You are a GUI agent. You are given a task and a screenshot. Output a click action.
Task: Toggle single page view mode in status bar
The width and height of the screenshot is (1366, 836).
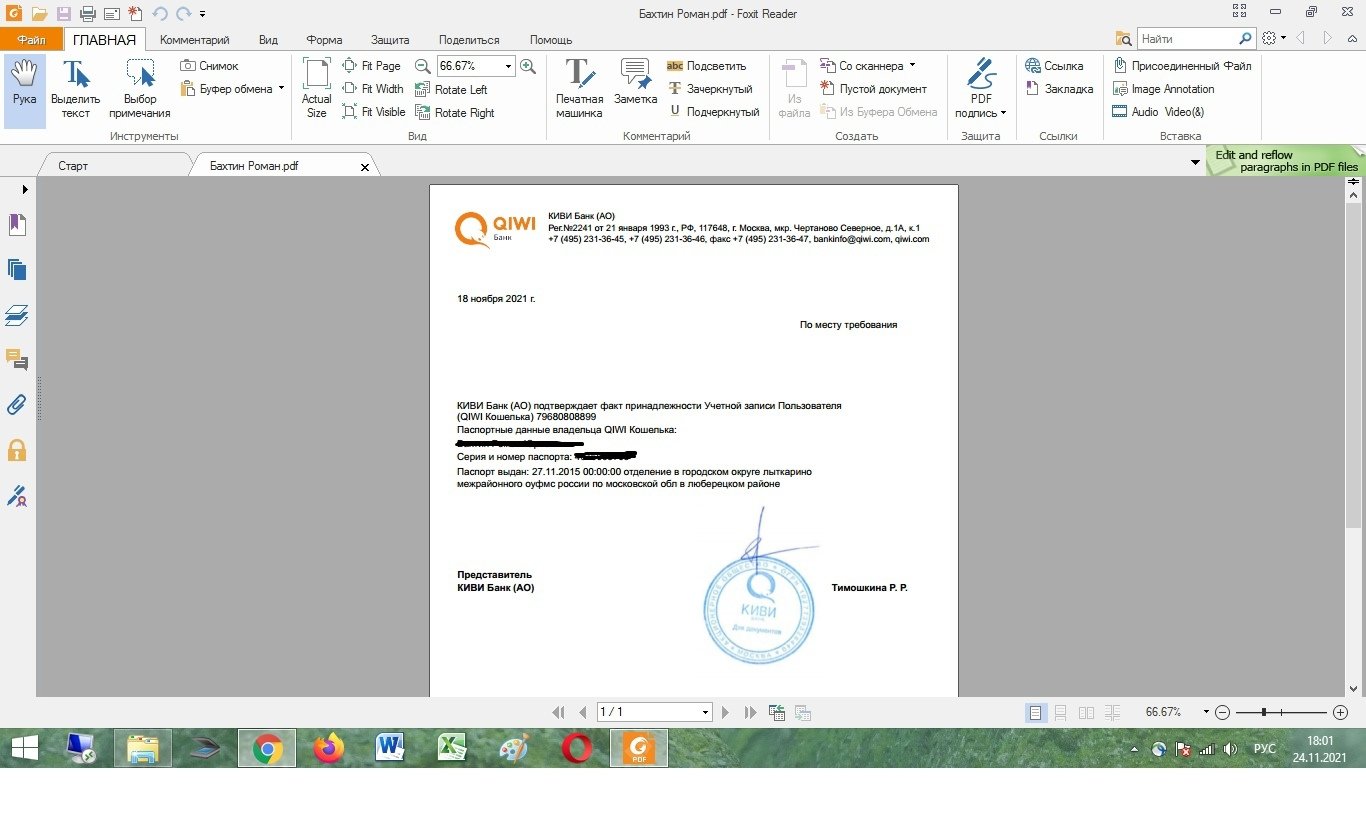click(x=1036, y=713)
